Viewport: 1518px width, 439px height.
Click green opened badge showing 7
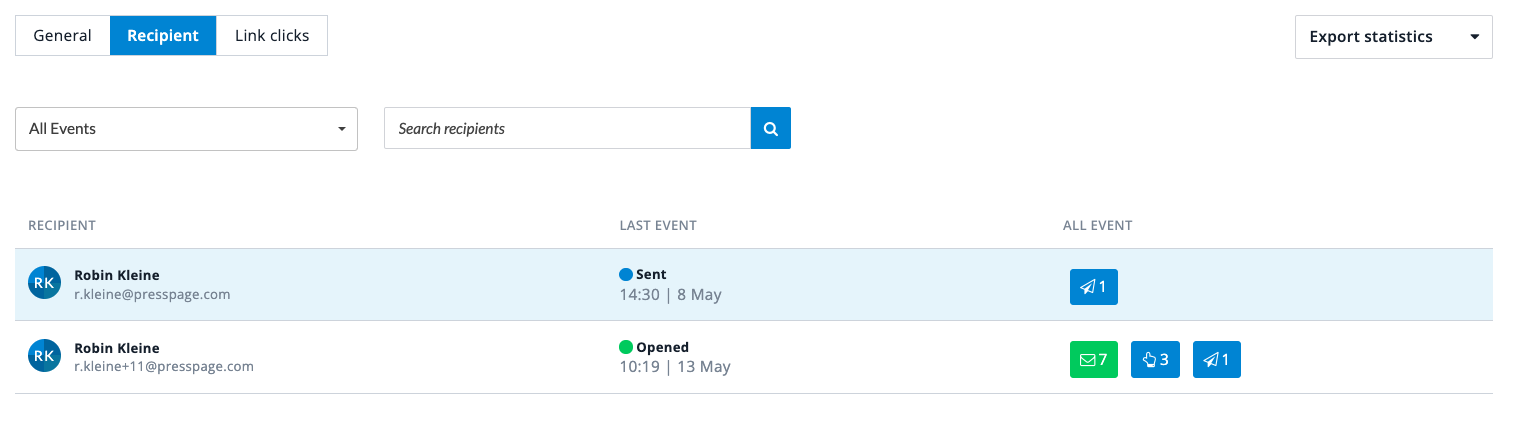coord(1093,359)
